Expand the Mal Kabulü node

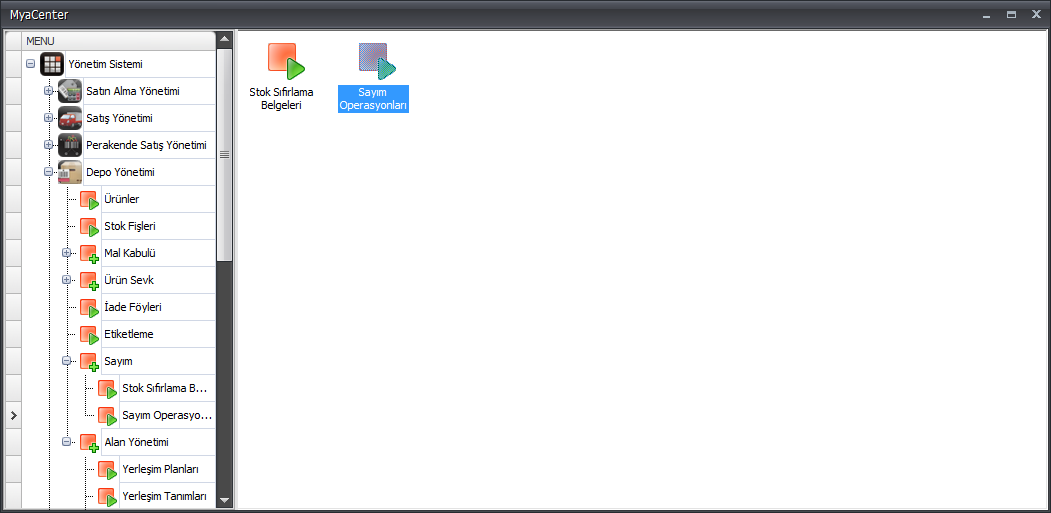tap(66, 253)
